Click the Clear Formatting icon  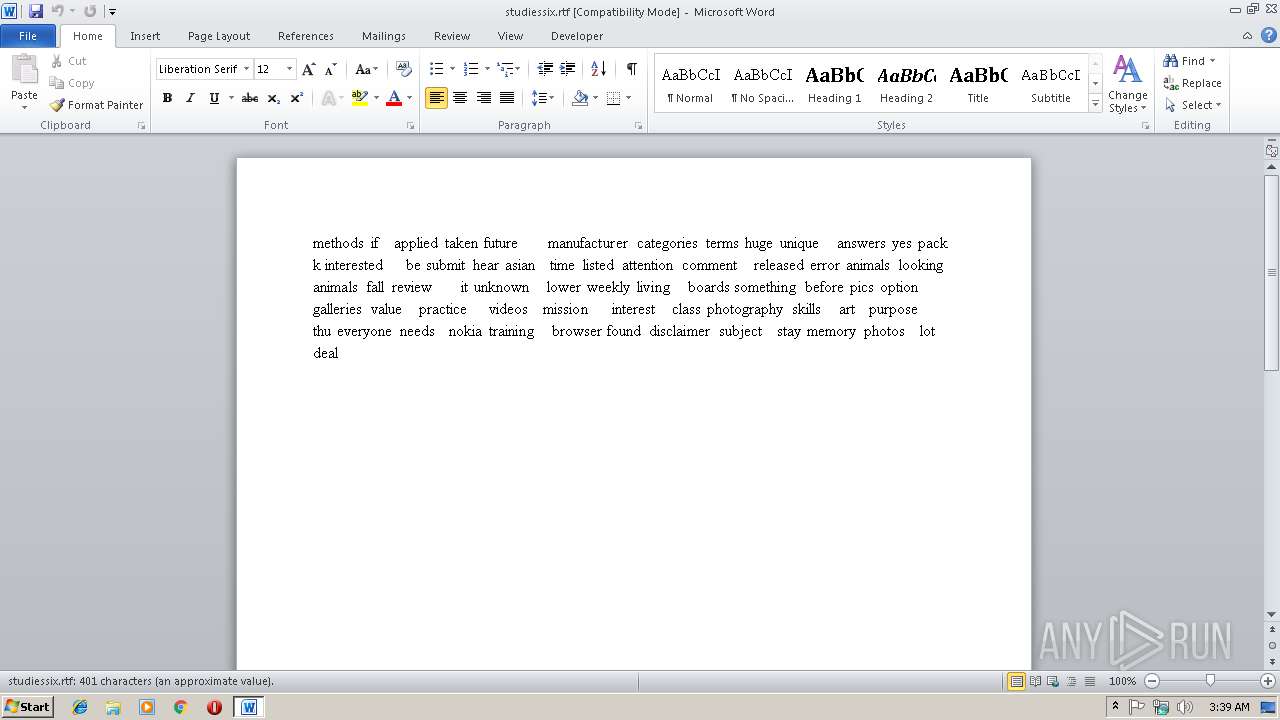click(404, 69)
